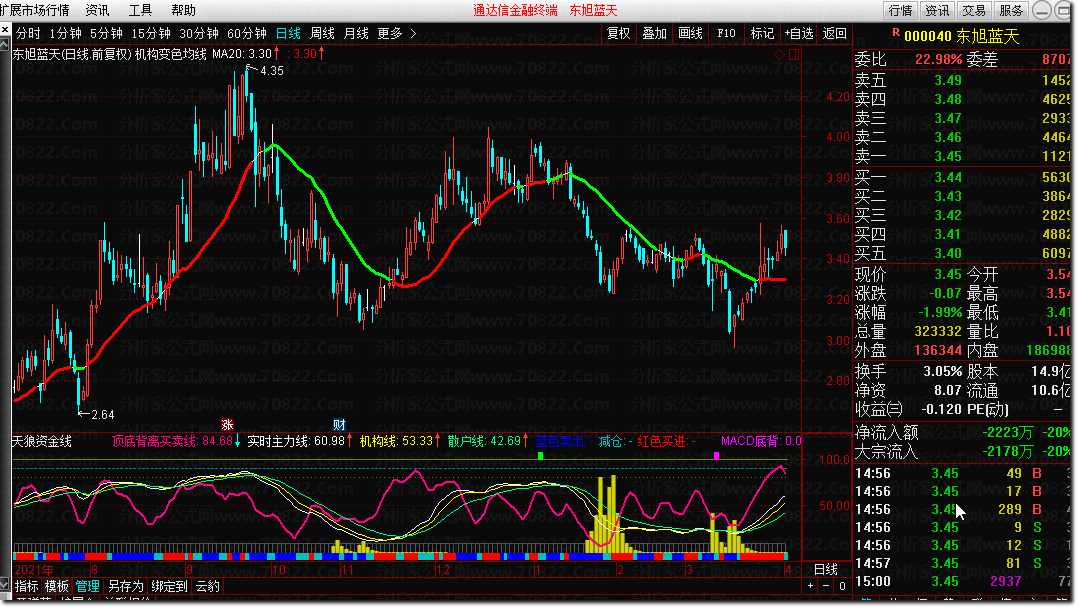Open F10 company information
The height and width of the screenshot is (608, 1079).
(726, 33)
